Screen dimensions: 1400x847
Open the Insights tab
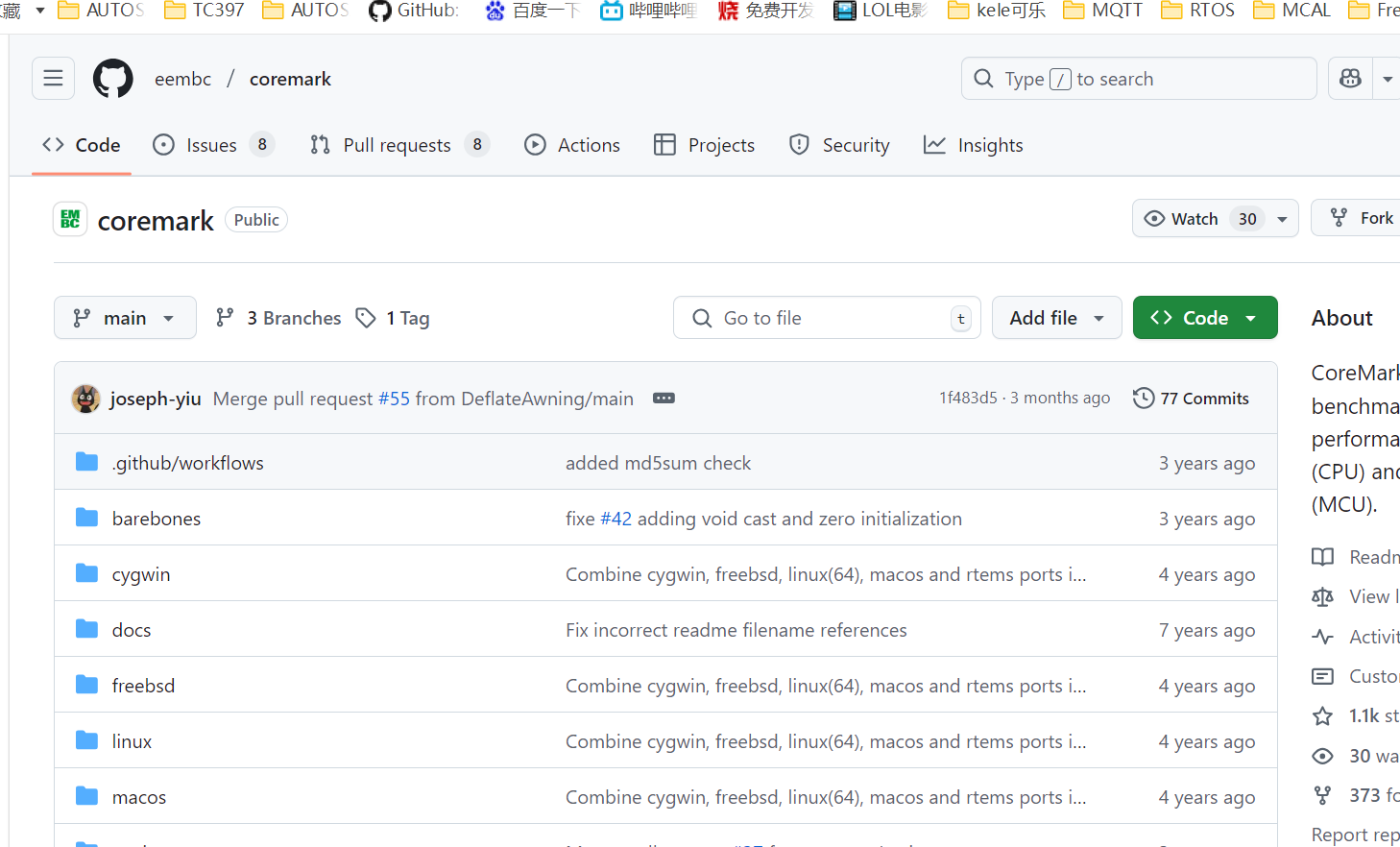pyautogui.click(x=974, y=145)
